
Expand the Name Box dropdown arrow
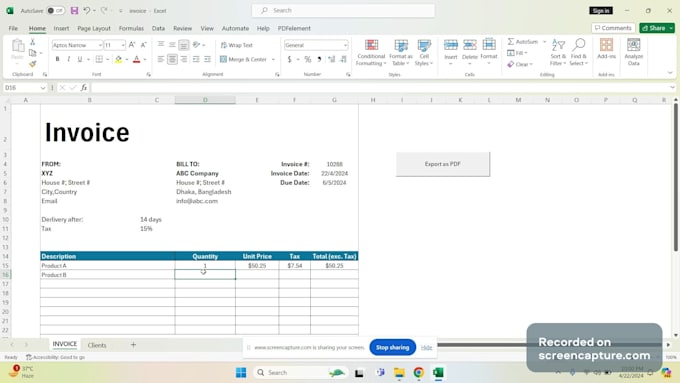pyautogui.click(x=42, y=88)
